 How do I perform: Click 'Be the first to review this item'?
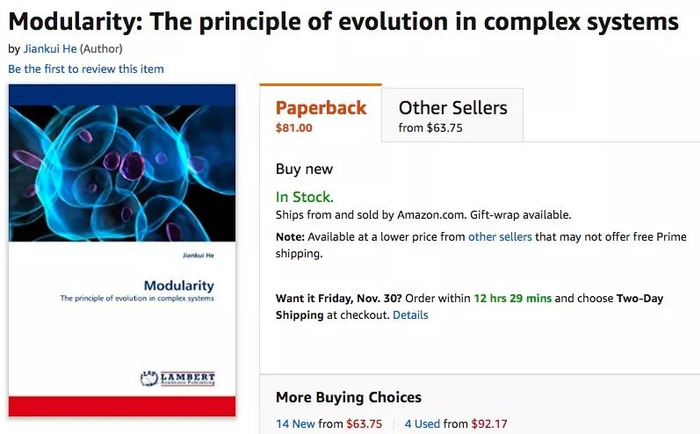point(86,69)
